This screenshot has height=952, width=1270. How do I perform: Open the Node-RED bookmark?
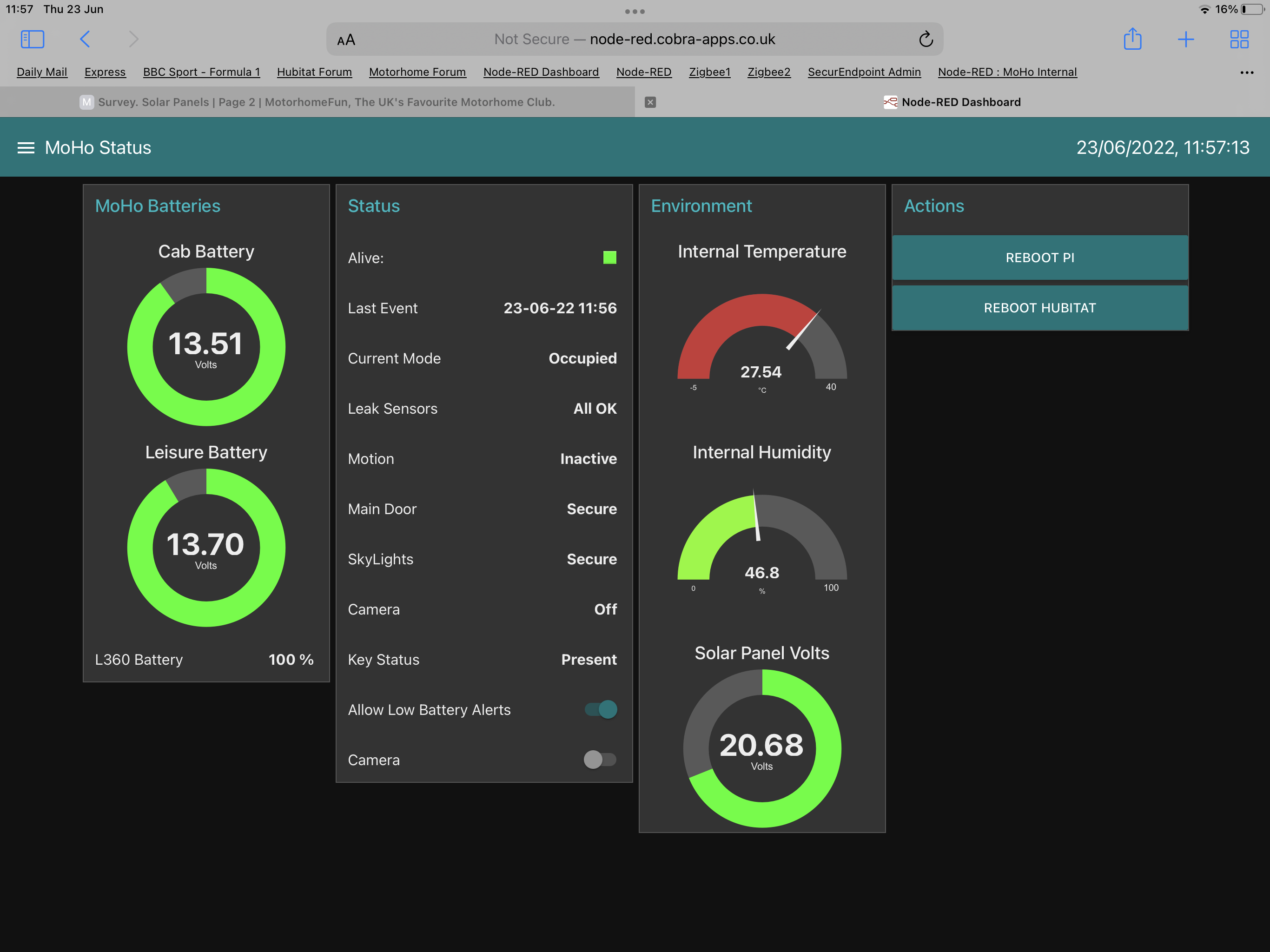point(644,72)
